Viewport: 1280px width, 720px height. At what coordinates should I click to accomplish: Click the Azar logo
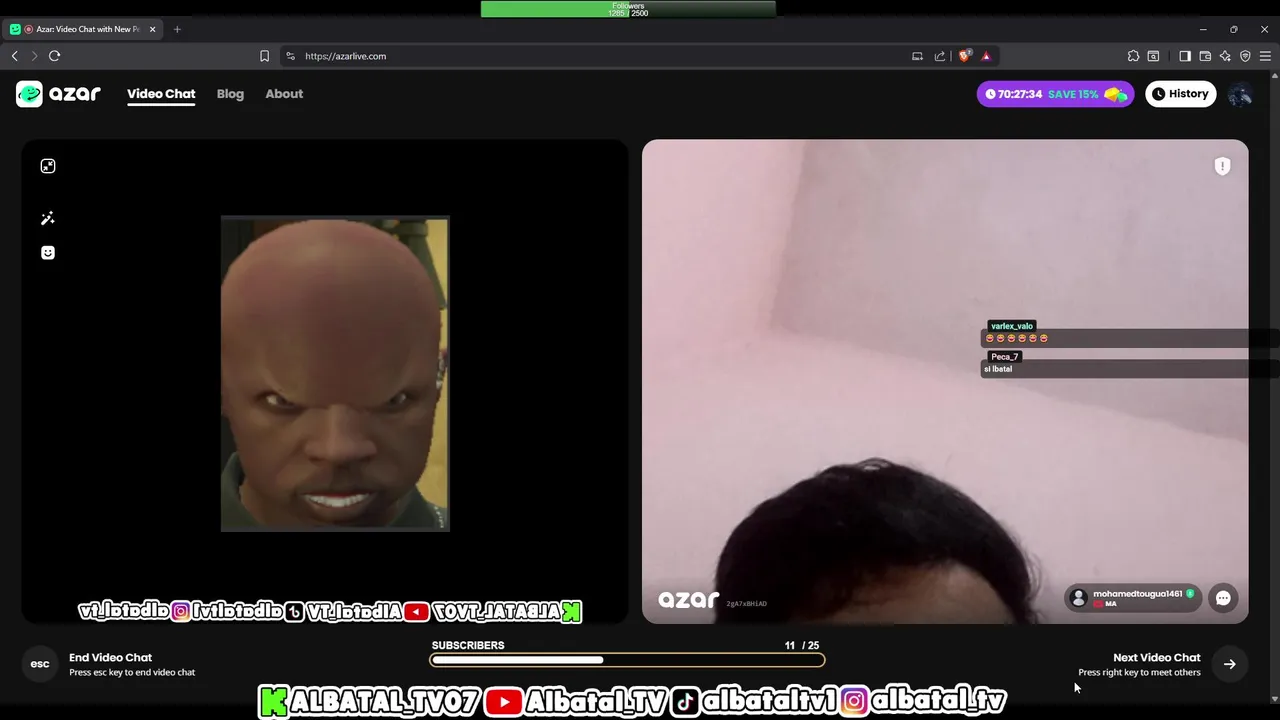58,94
